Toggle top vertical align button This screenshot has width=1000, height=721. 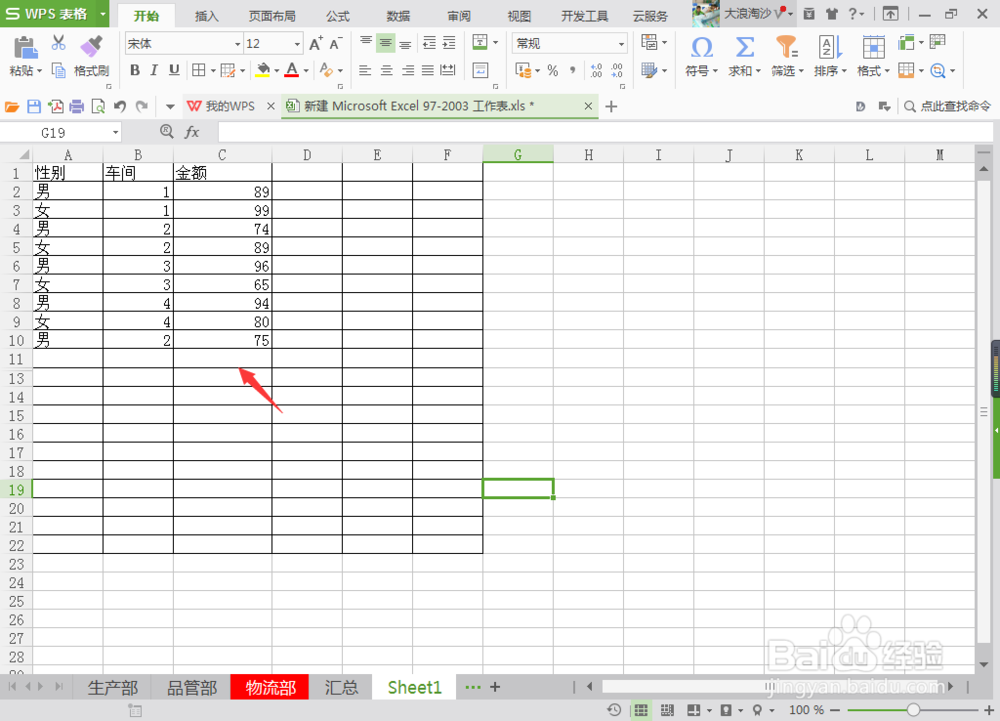pos(365,43)
